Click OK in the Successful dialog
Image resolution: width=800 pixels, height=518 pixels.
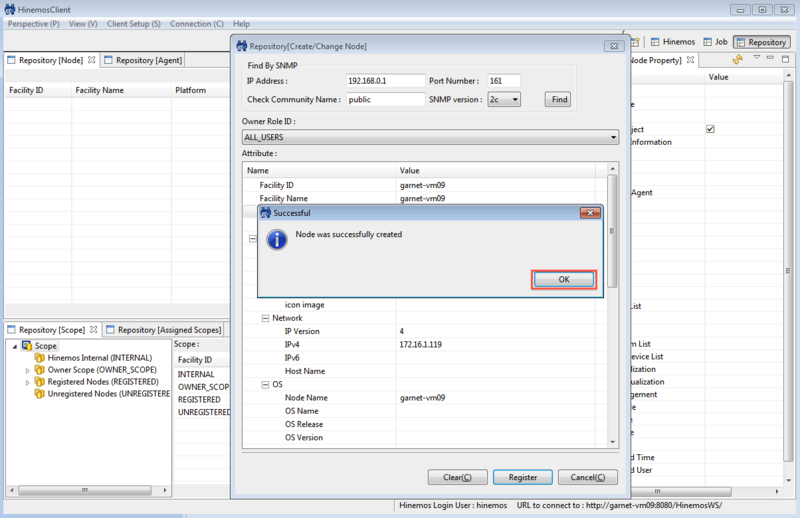pos(564,279)
